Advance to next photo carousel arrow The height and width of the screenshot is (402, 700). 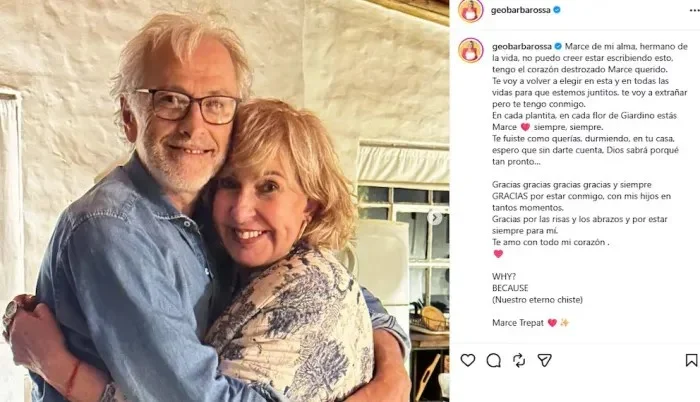434,218
